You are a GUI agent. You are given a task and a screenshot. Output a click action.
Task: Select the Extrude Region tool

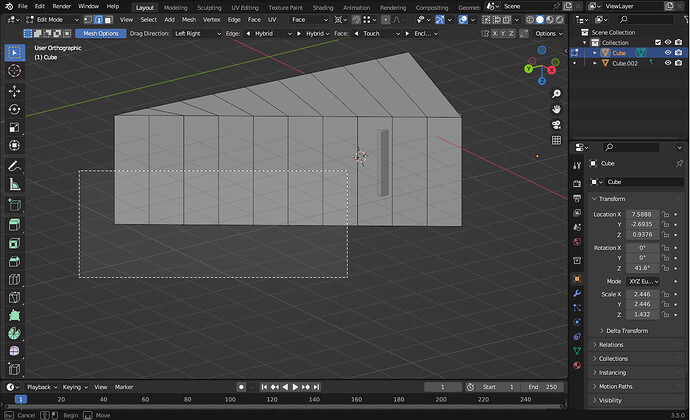[15, 225]
